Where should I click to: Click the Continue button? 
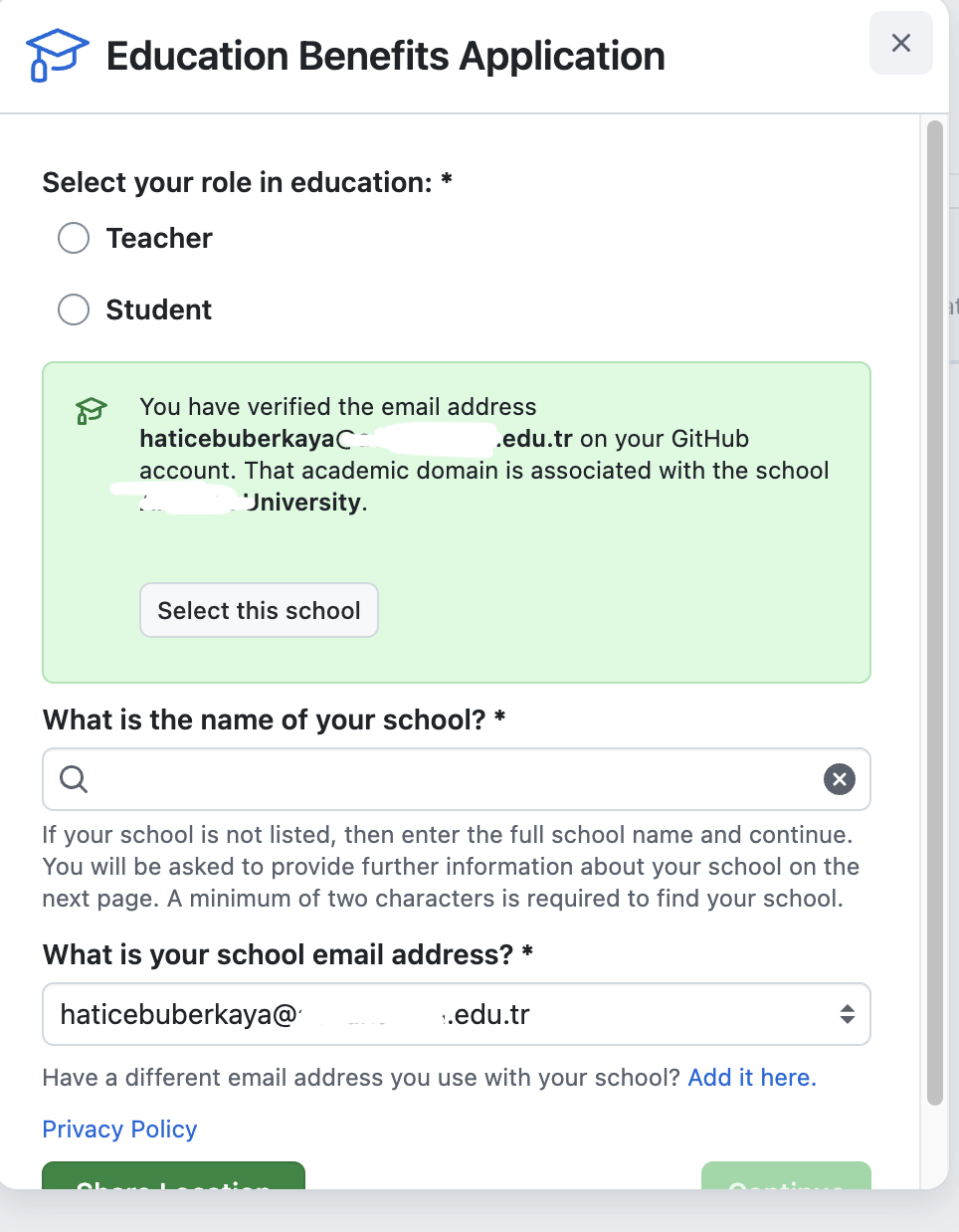tap(785, 1184)
